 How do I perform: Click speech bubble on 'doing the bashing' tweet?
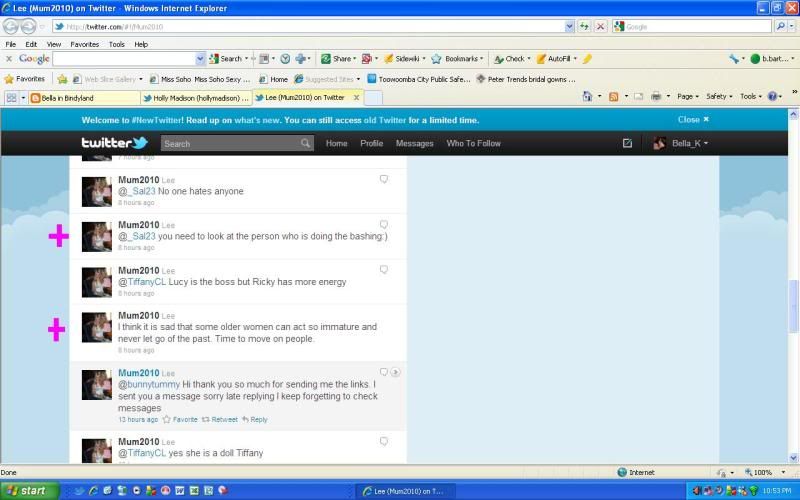pyautogui.click(x=384, y=224)
